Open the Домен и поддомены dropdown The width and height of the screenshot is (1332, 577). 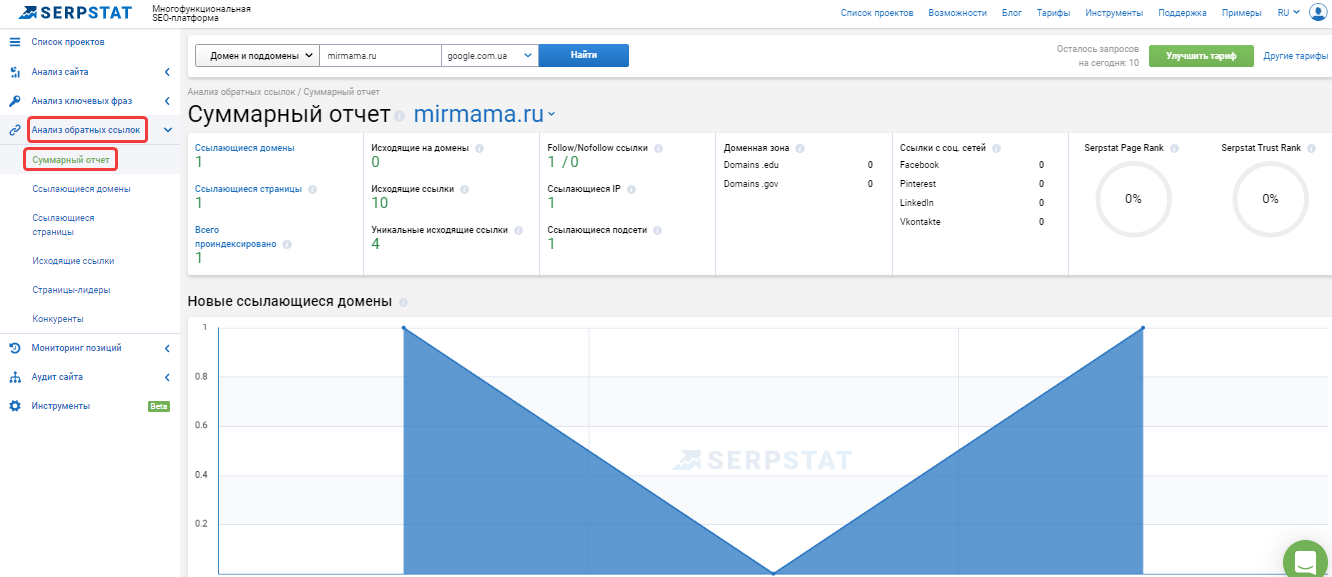(x=257, y=56)
